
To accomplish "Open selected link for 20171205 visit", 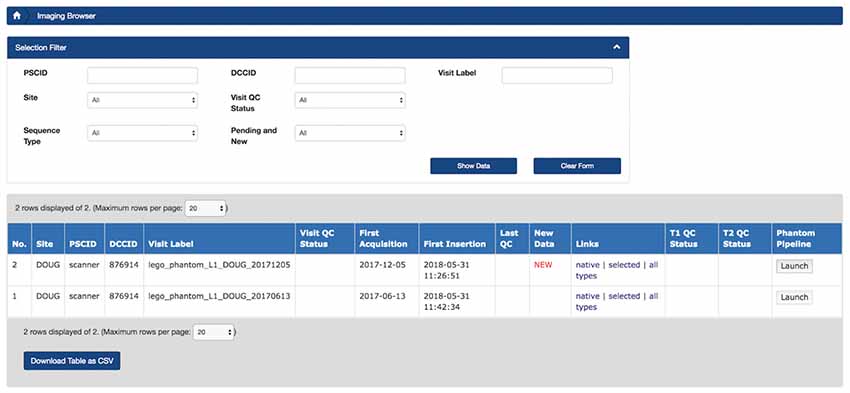I will (x=624, y=265).
